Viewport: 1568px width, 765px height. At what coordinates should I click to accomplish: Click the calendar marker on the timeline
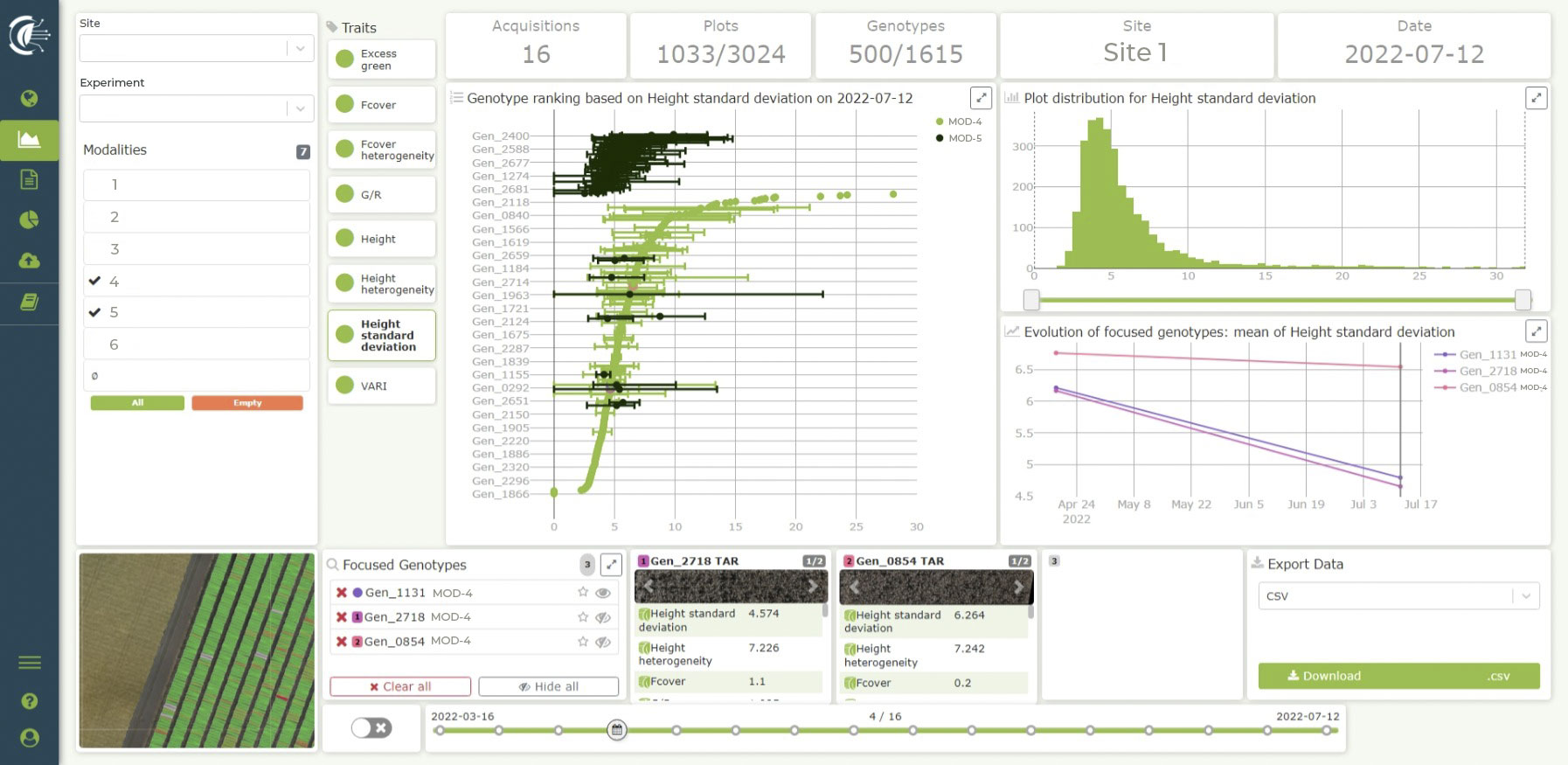(617, 730)
